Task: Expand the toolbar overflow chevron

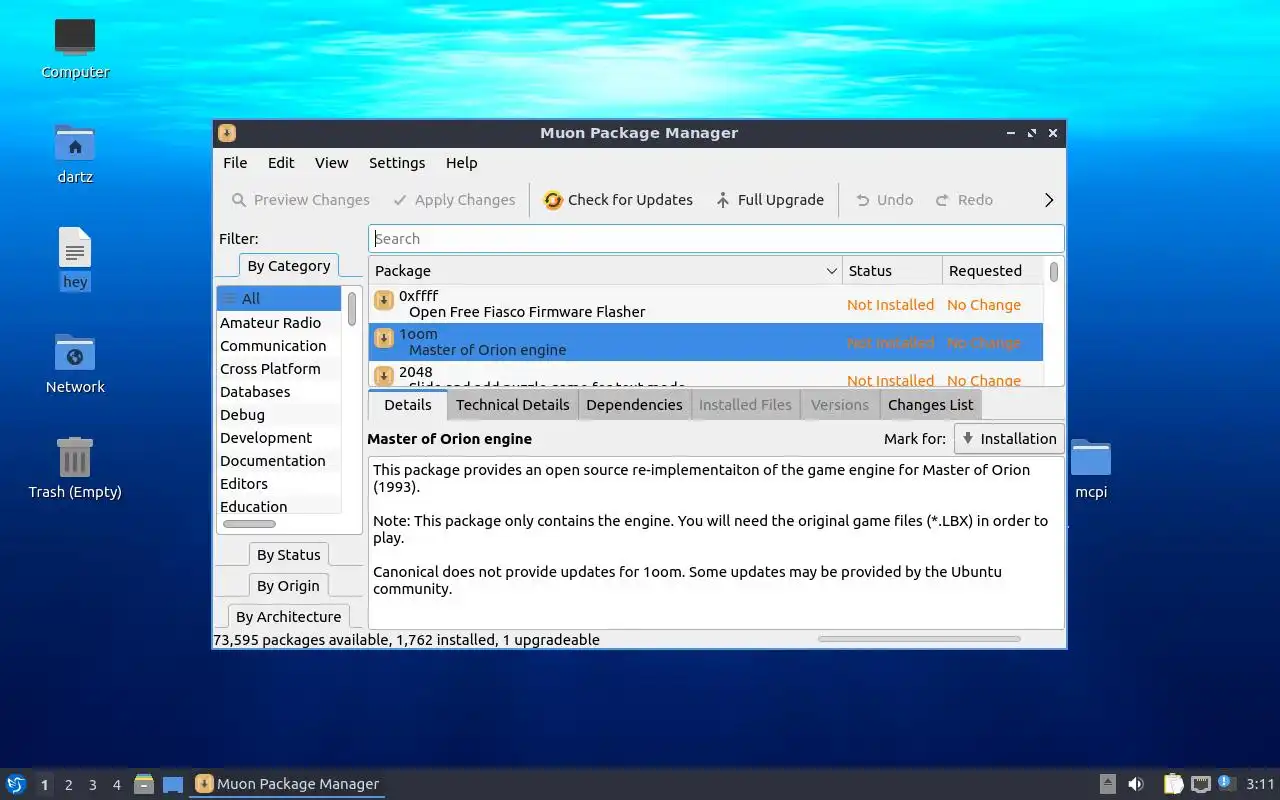Action: coord(1049,200)
